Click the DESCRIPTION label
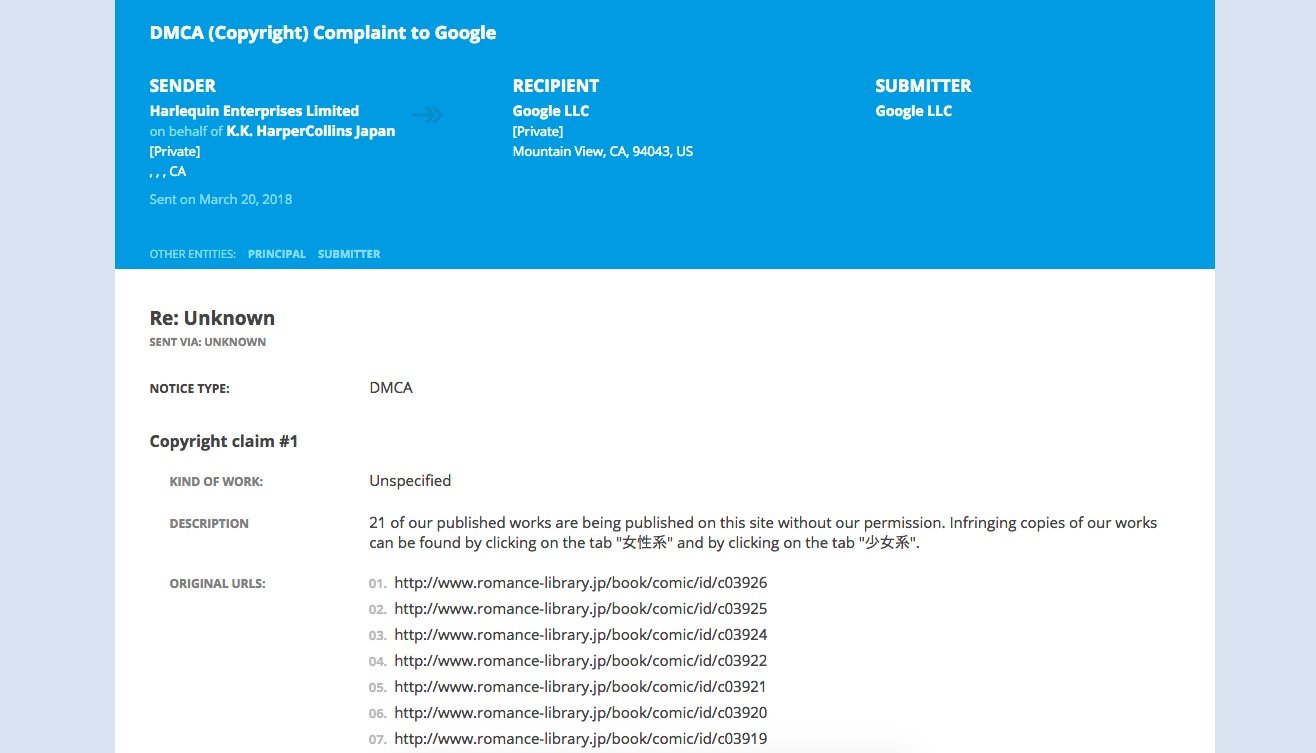The height and width of the screenshot is (753, 1316). click(209, 524)
